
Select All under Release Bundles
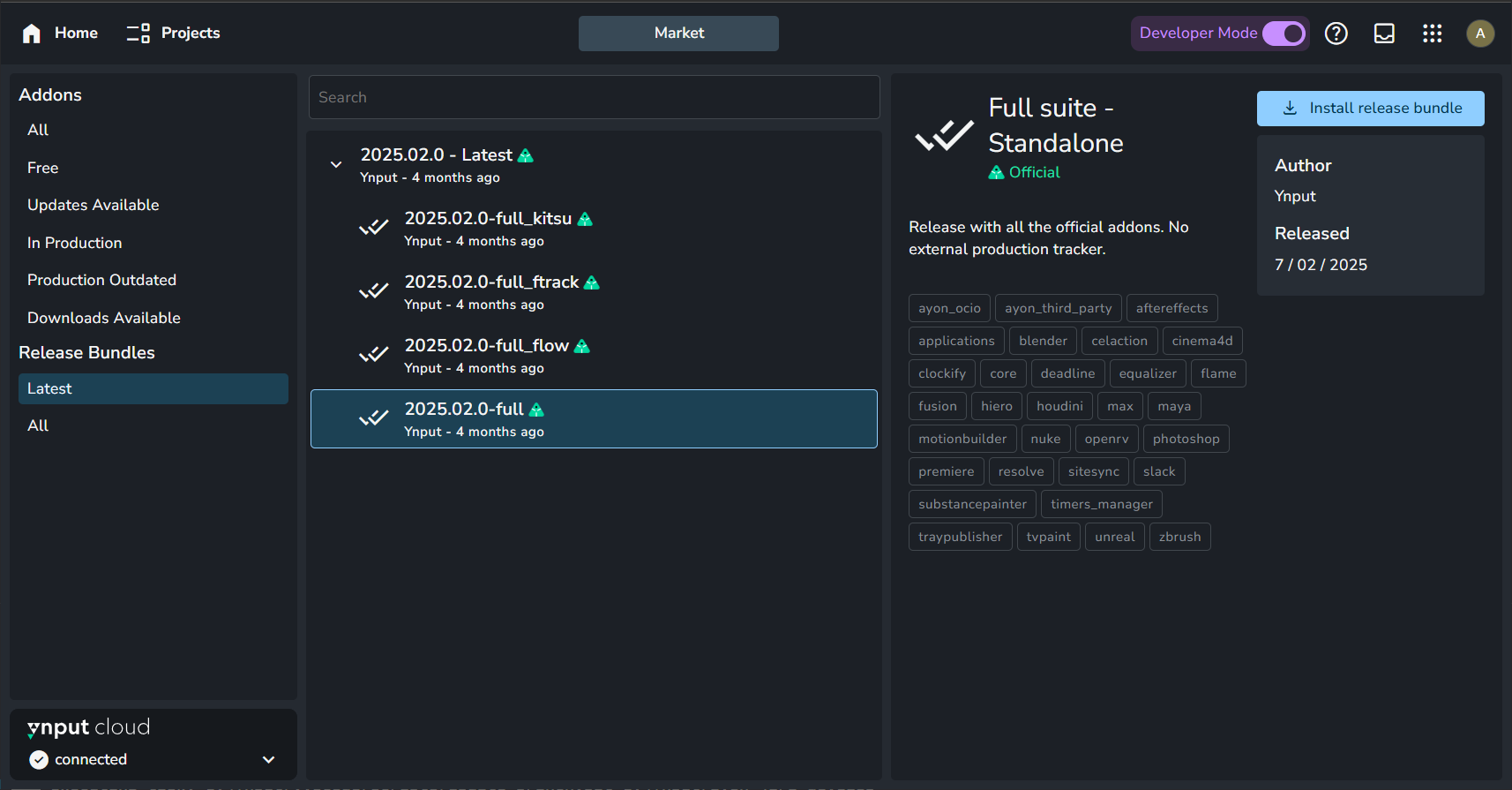pos(153,426)
